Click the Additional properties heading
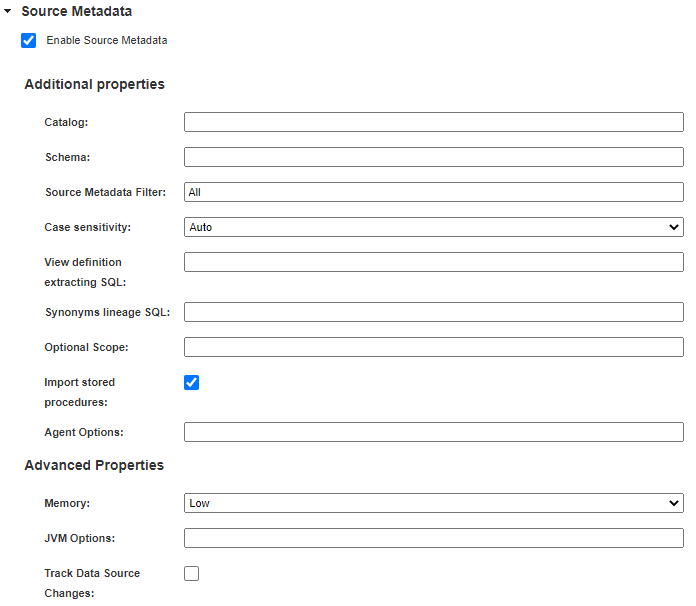696x606 pixels. [95, 84]
